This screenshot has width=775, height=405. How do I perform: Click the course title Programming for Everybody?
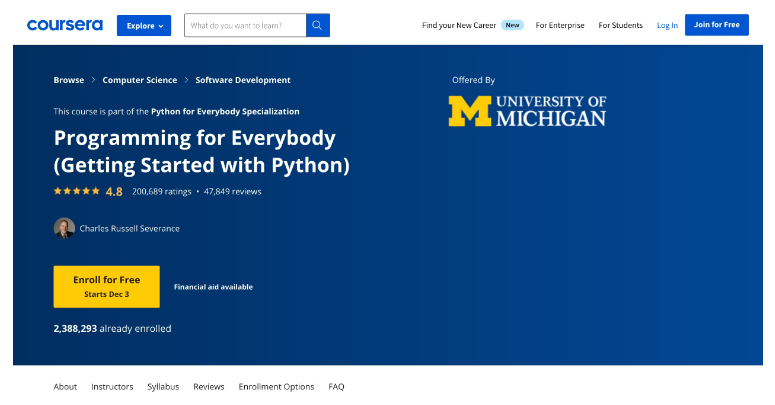click(x=202, y=151)
